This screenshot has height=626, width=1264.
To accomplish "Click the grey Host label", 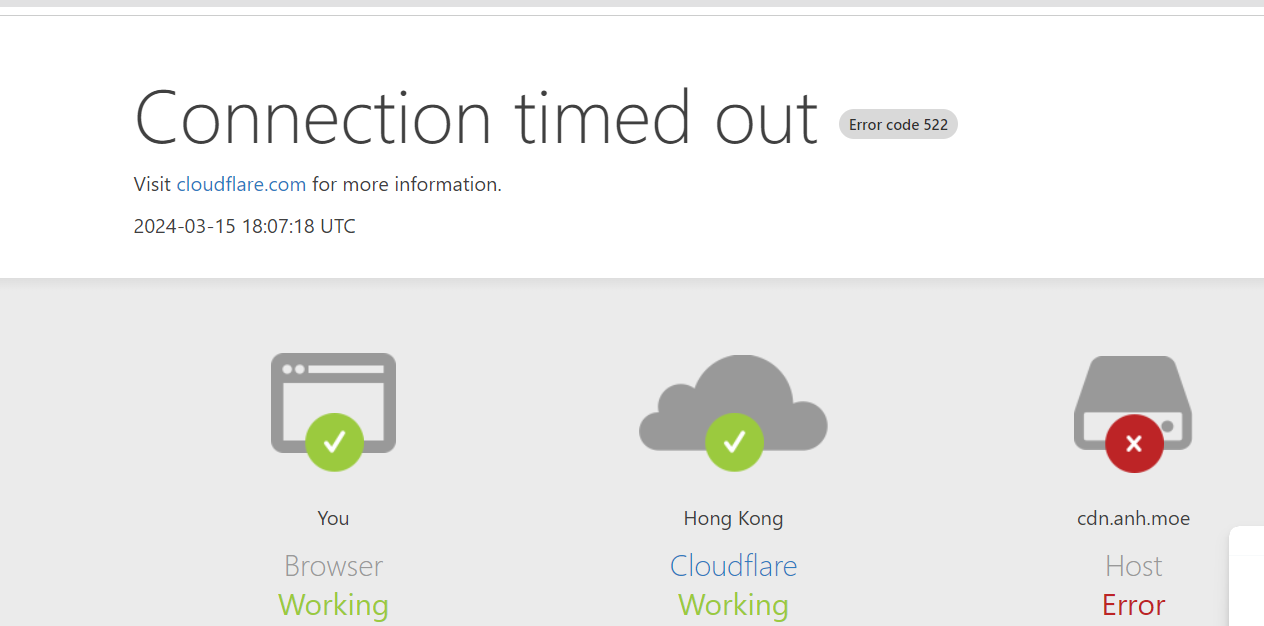I will pos(1133,566).
